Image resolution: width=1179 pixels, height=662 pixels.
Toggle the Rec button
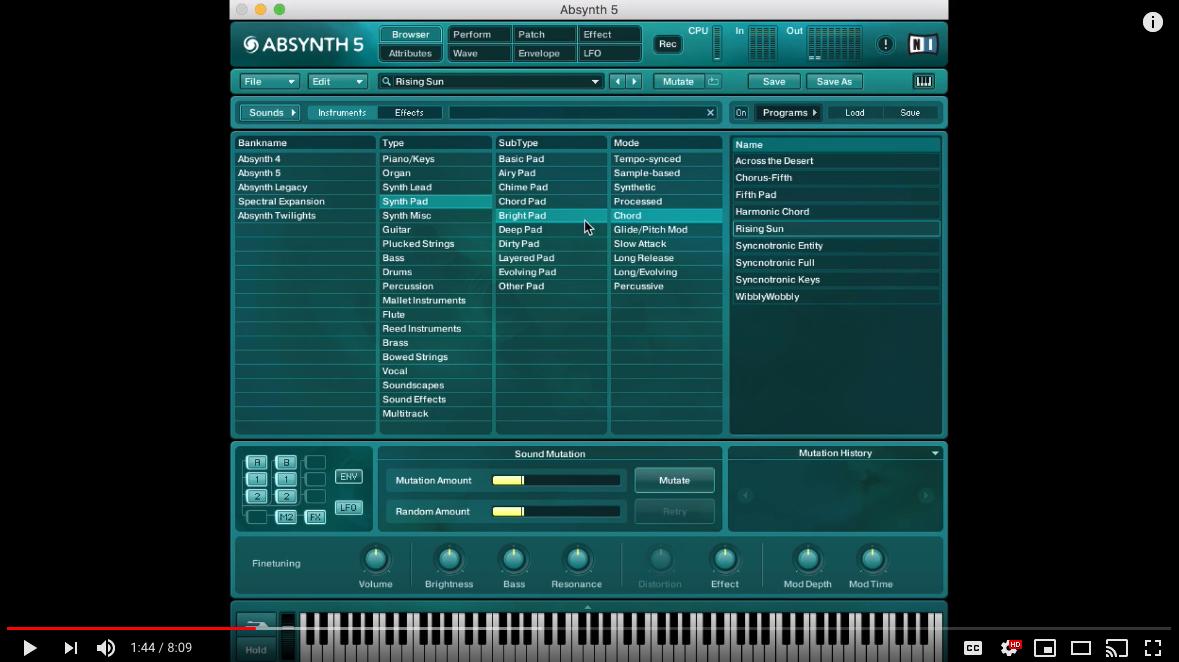(668, 44)
